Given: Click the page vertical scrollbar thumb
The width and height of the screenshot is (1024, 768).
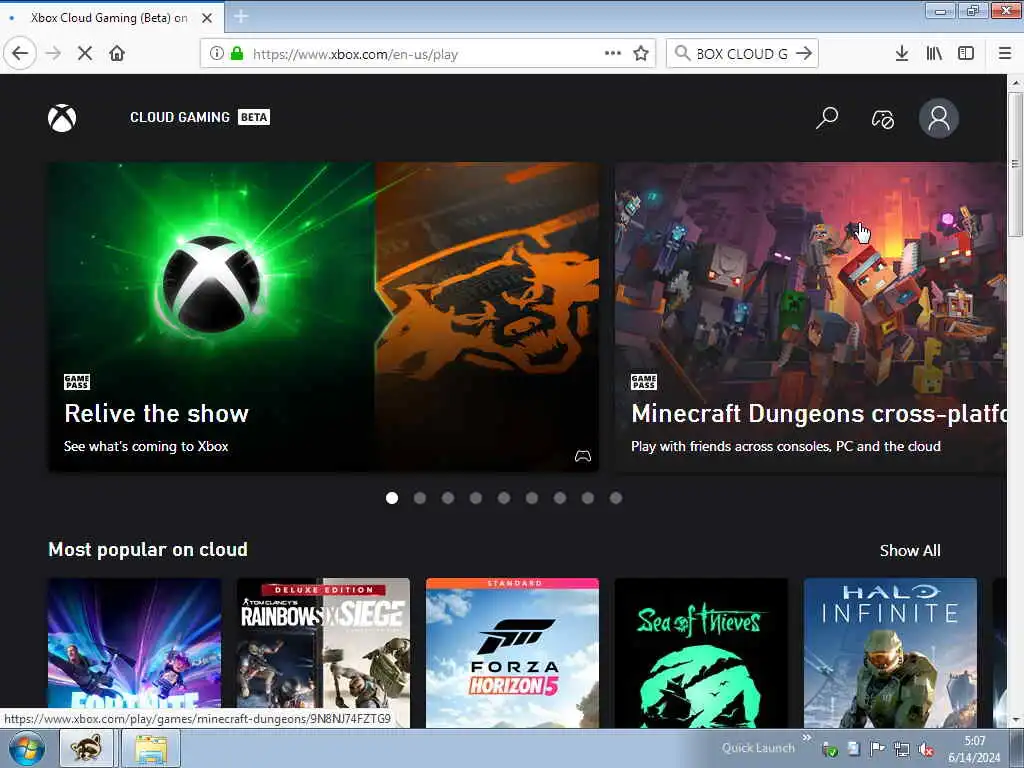Looking at the screenshot, I should point(1015,165).
